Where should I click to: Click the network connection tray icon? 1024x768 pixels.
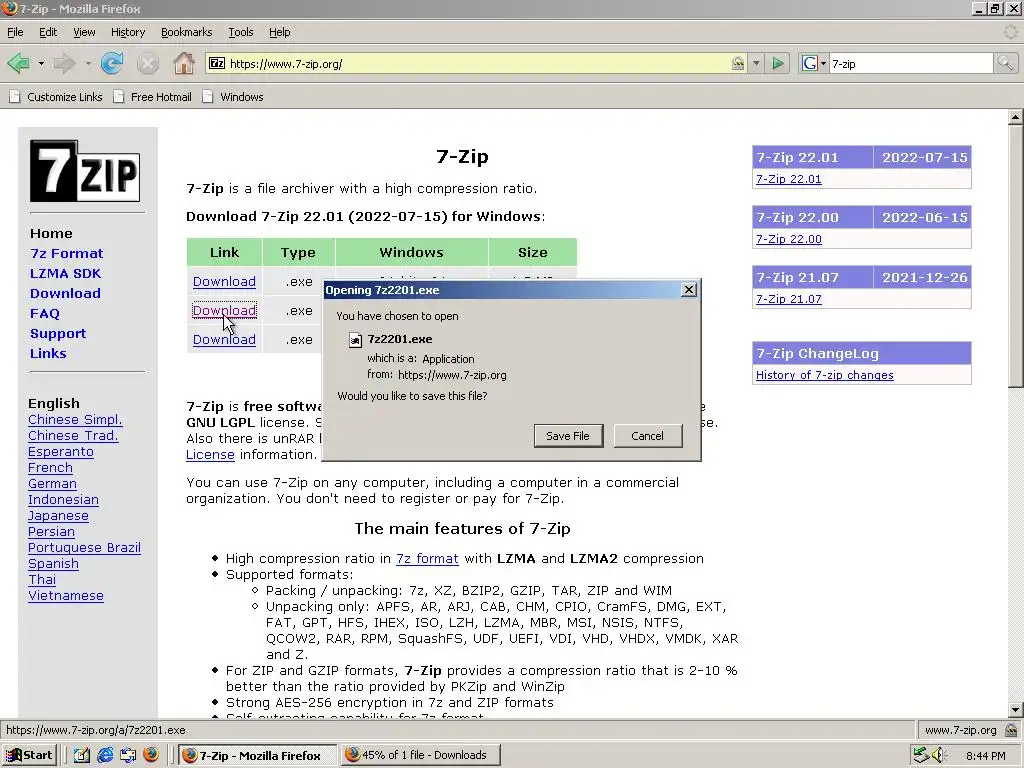coord(921,754)
